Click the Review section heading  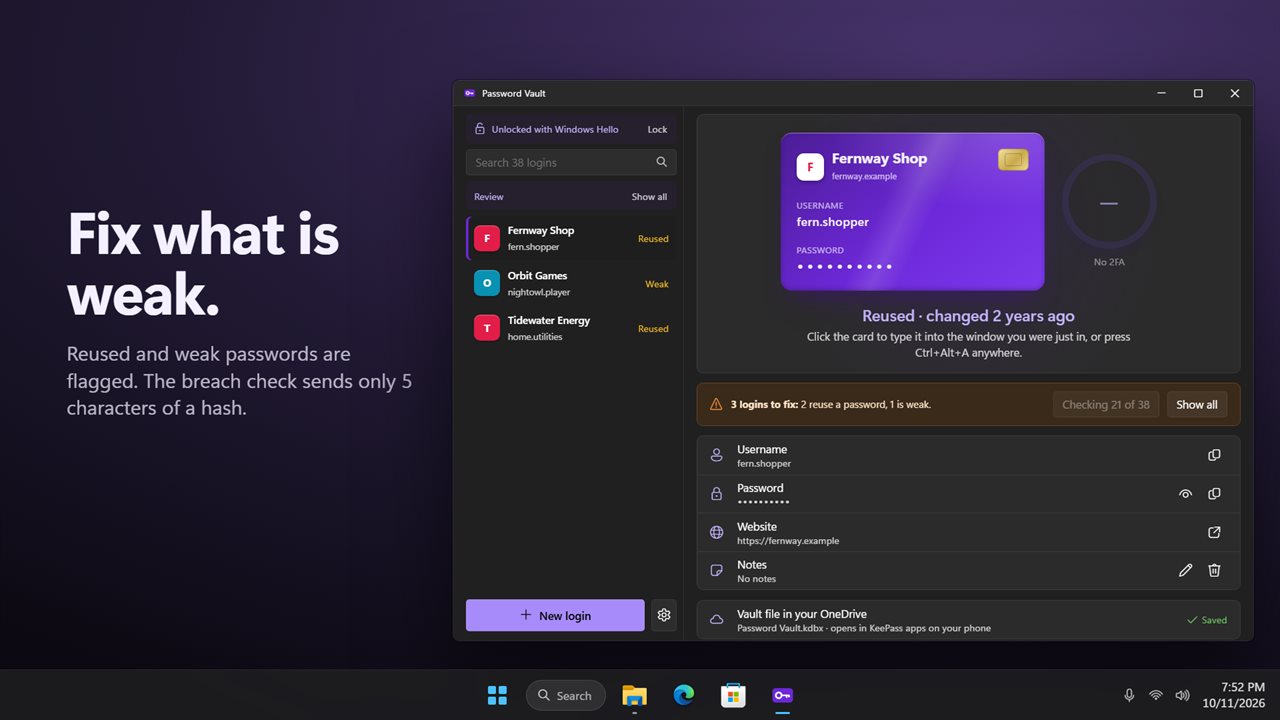489,197
